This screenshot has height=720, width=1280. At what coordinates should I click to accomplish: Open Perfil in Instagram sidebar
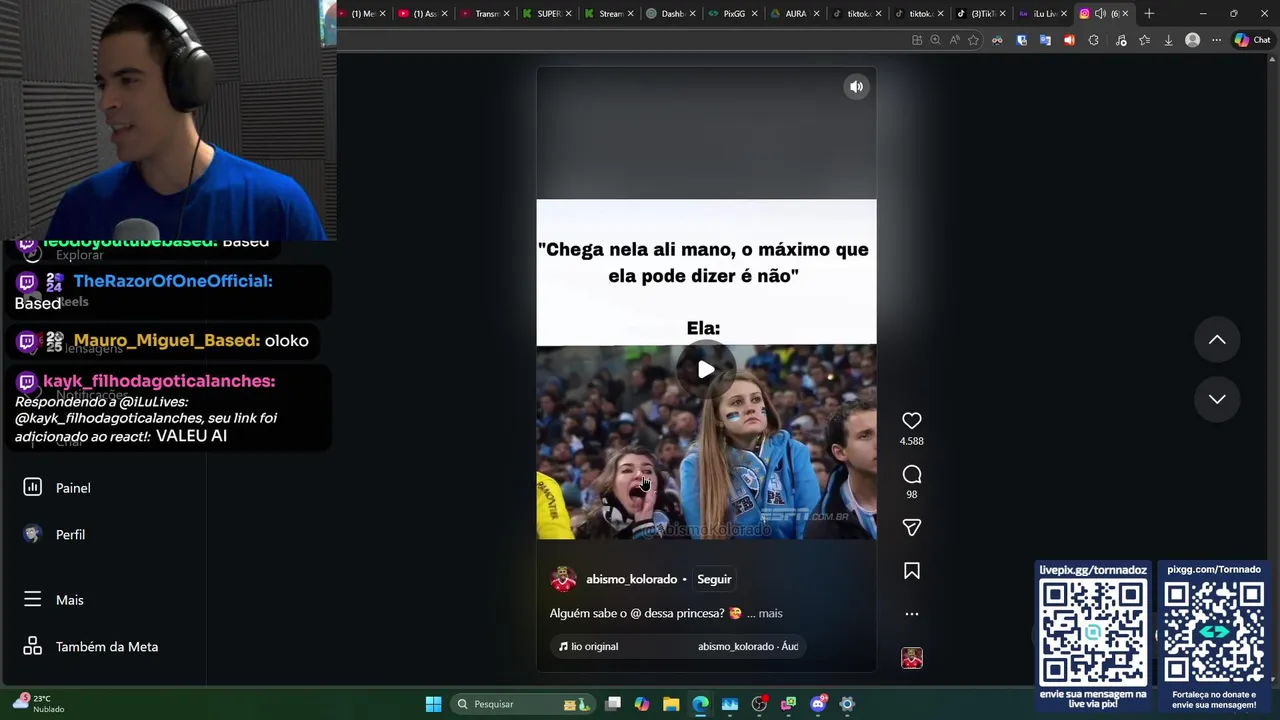[x=70, y=535]
